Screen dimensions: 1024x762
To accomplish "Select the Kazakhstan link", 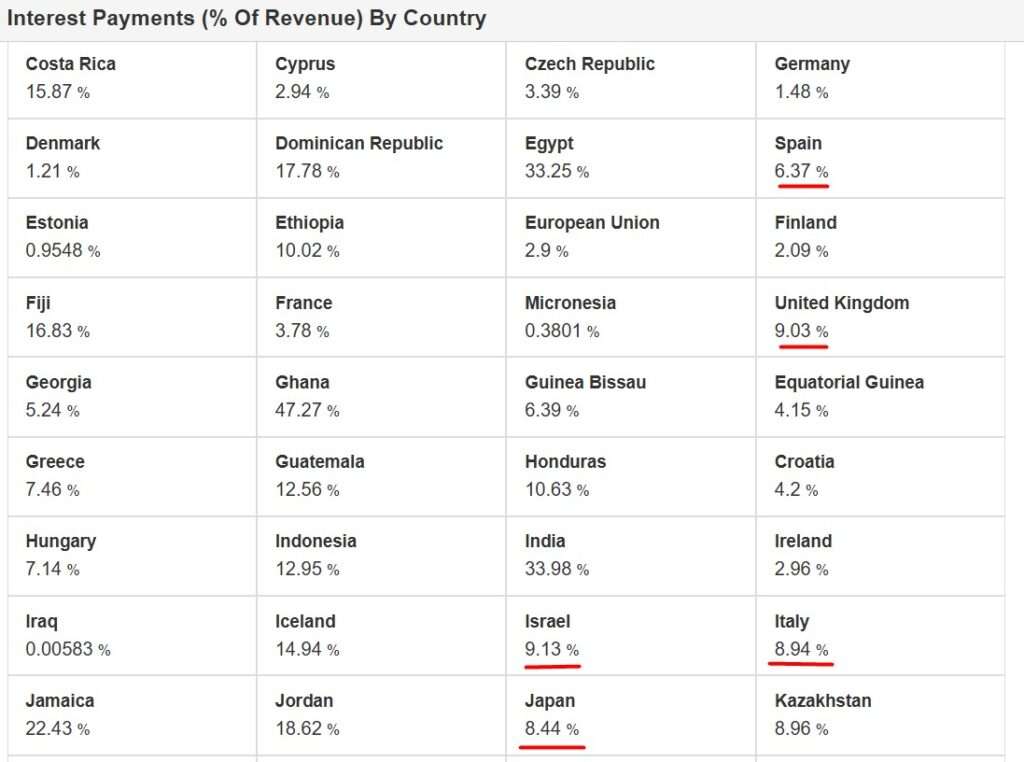I will 823,701.
